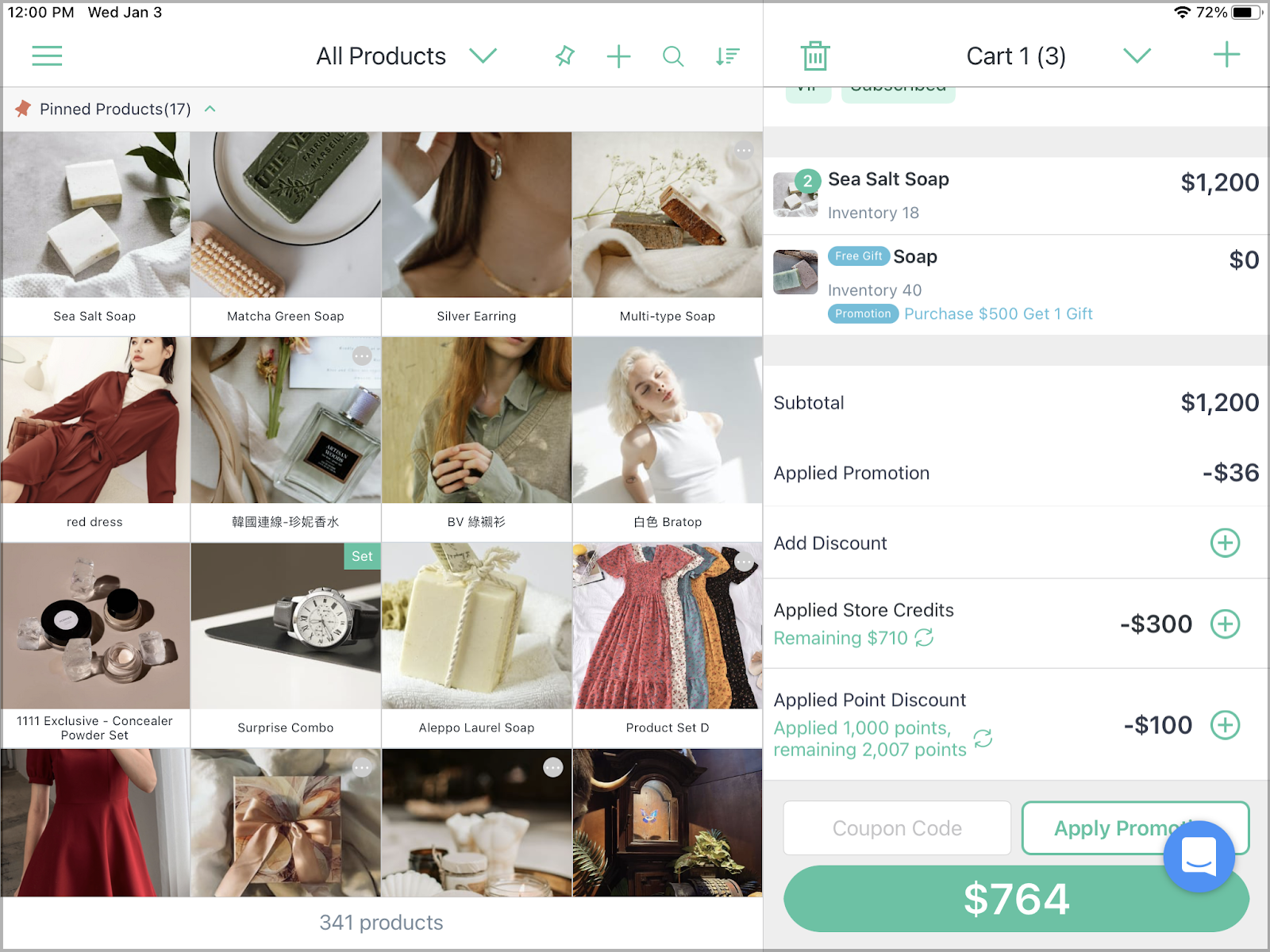Open options dots on Product Set D
Screen dimensions: 1270x952
tap(744, 562)
